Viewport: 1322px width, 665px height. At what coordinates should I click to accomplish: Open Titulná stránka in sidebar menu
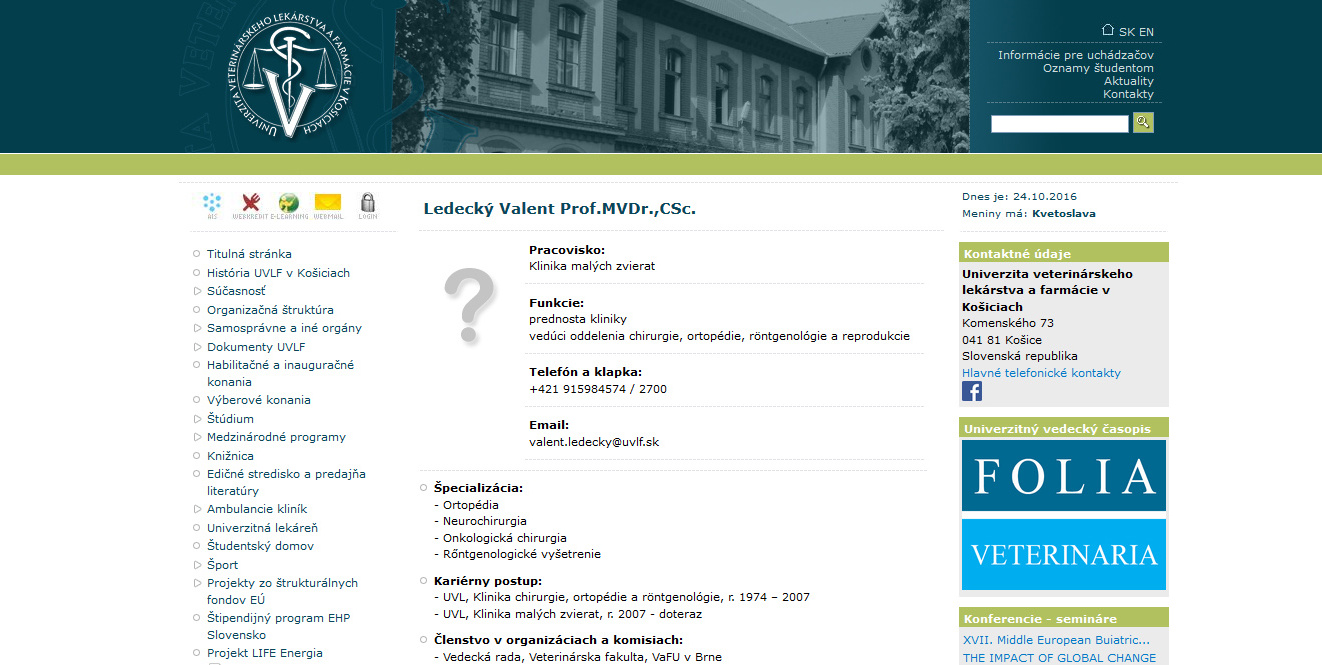pos(249,254)
